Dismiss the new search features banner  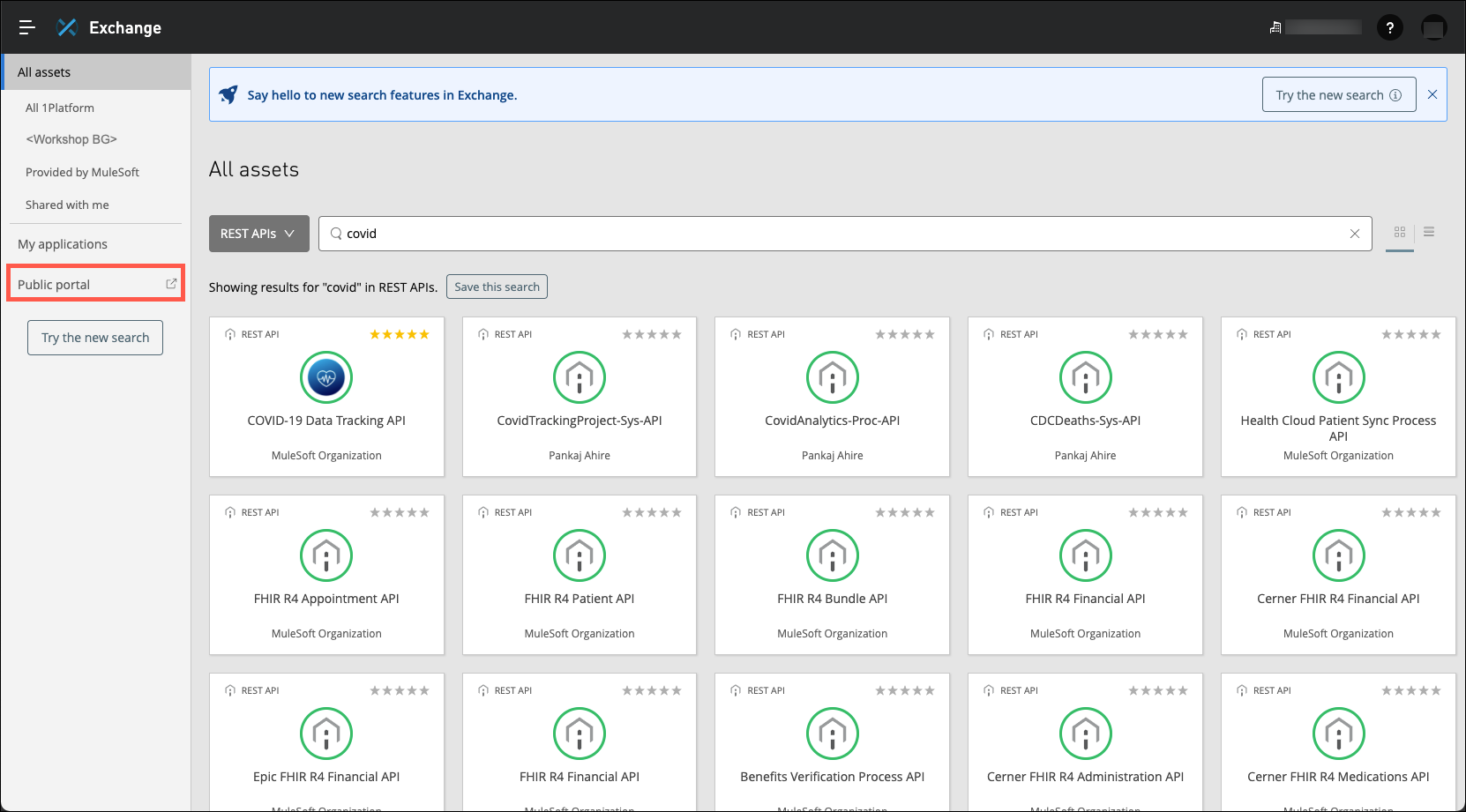pyautogui.click(x=1432, y=94)
